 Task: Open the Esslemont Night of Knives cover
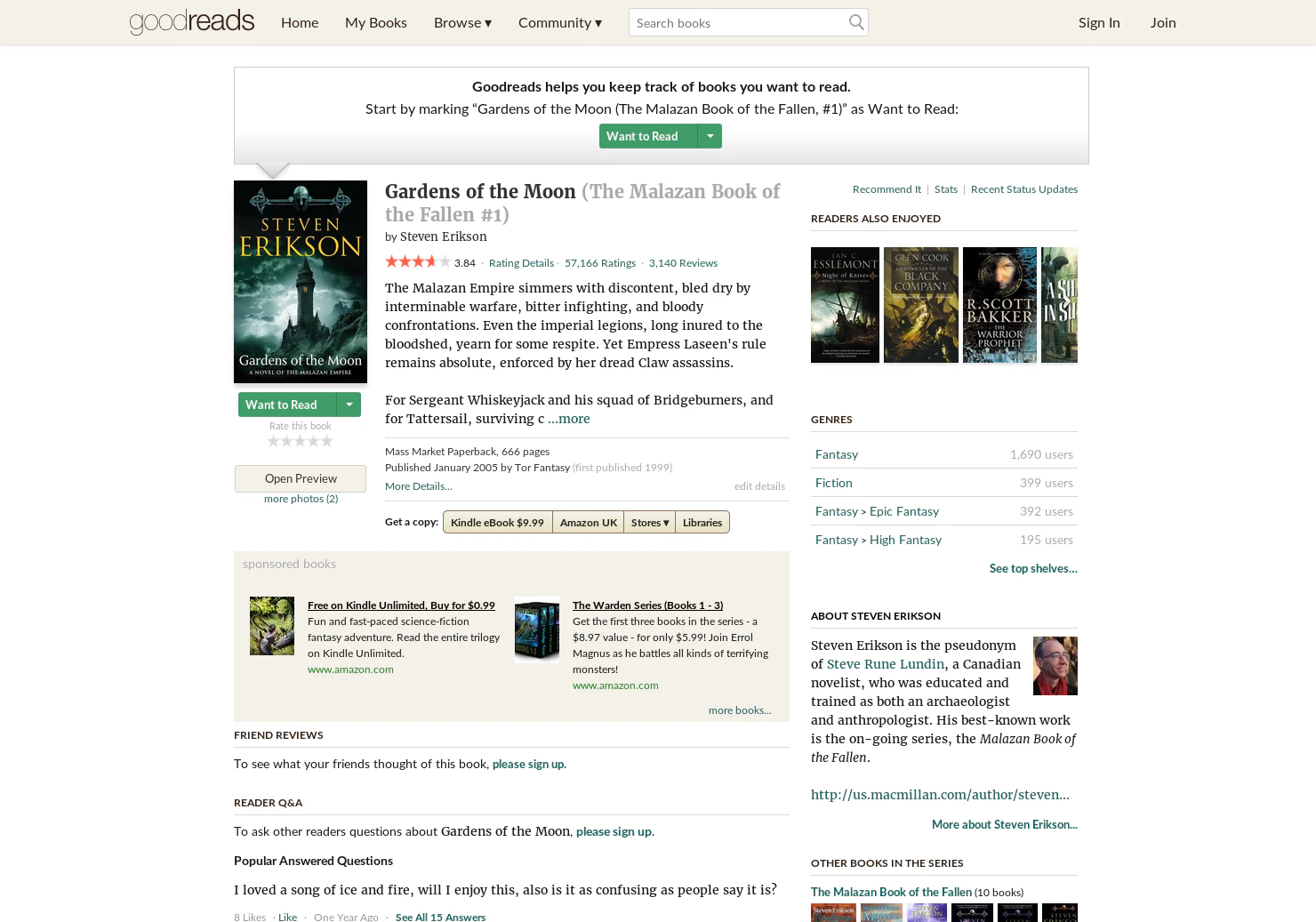click(x=845, y=305)
